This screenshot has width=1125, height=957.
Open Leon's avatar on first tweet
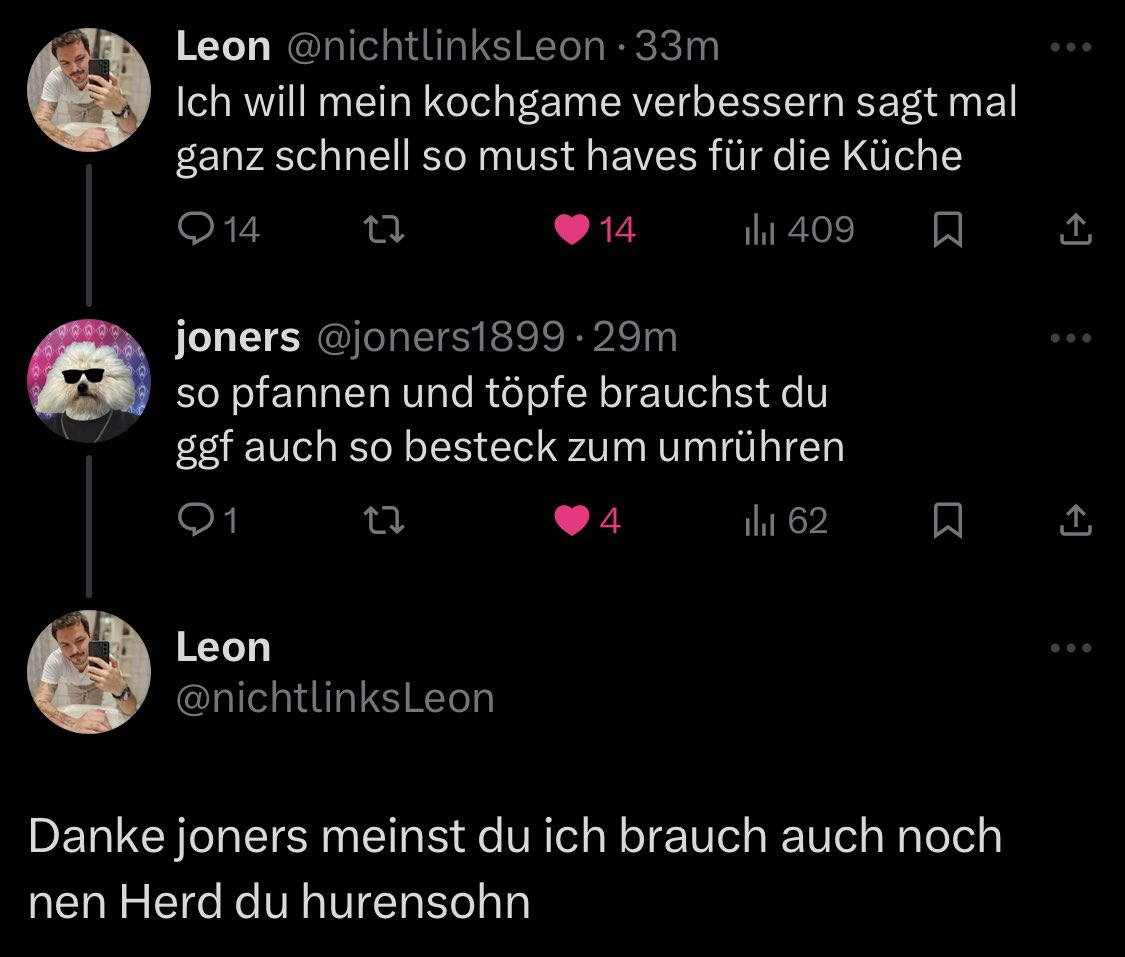click(89, 89)
